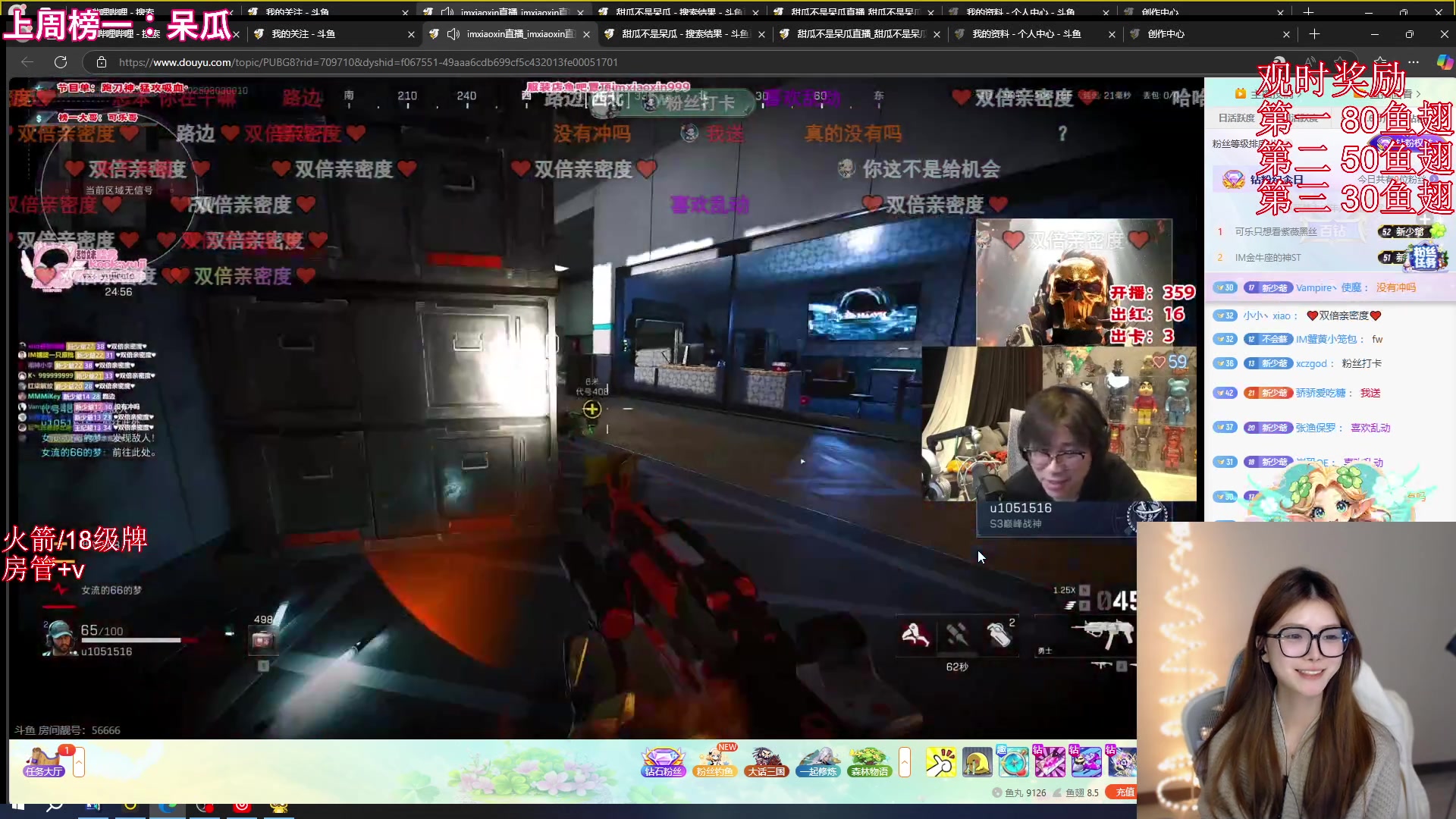Open rank 1 user 可乐只想看紫薇黑丝
Image resolution: width=1456 pixels, height=819 pixels.
pyautogui.click(x=1276, y=232)
